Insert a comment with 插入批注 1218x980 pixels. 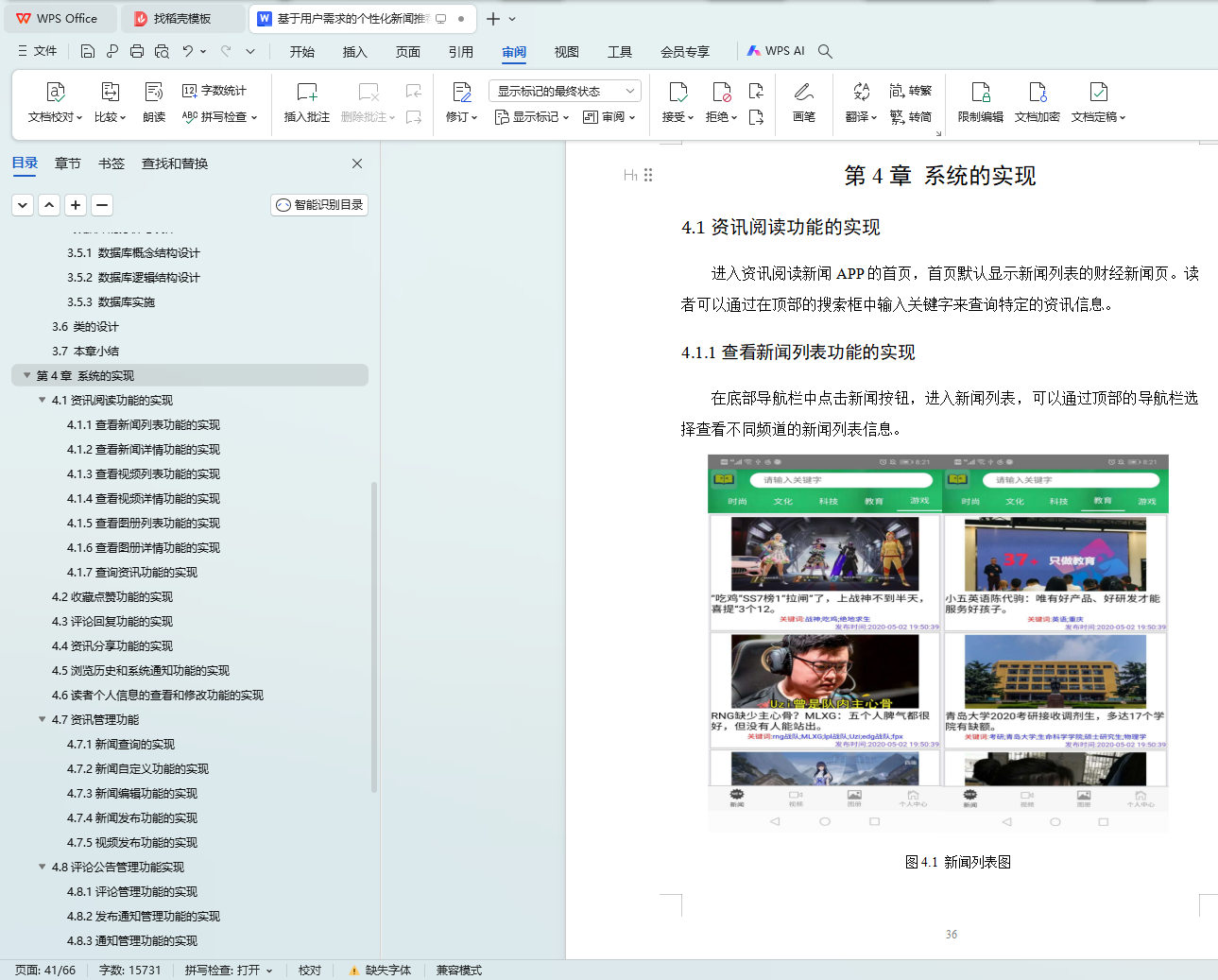pyautogui.click(x=307, y=102)
